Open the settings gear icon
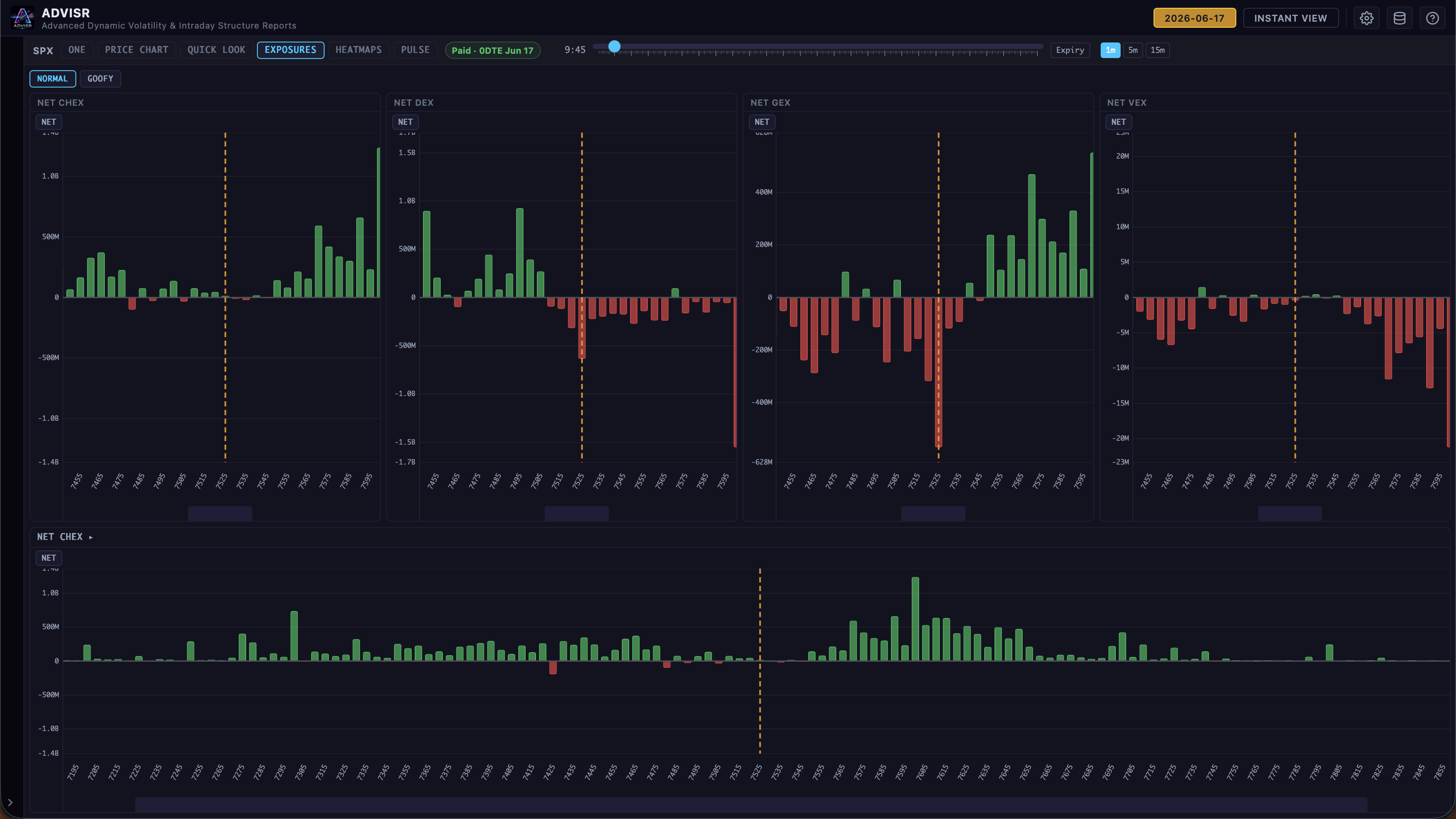 tap(1366, 18)
